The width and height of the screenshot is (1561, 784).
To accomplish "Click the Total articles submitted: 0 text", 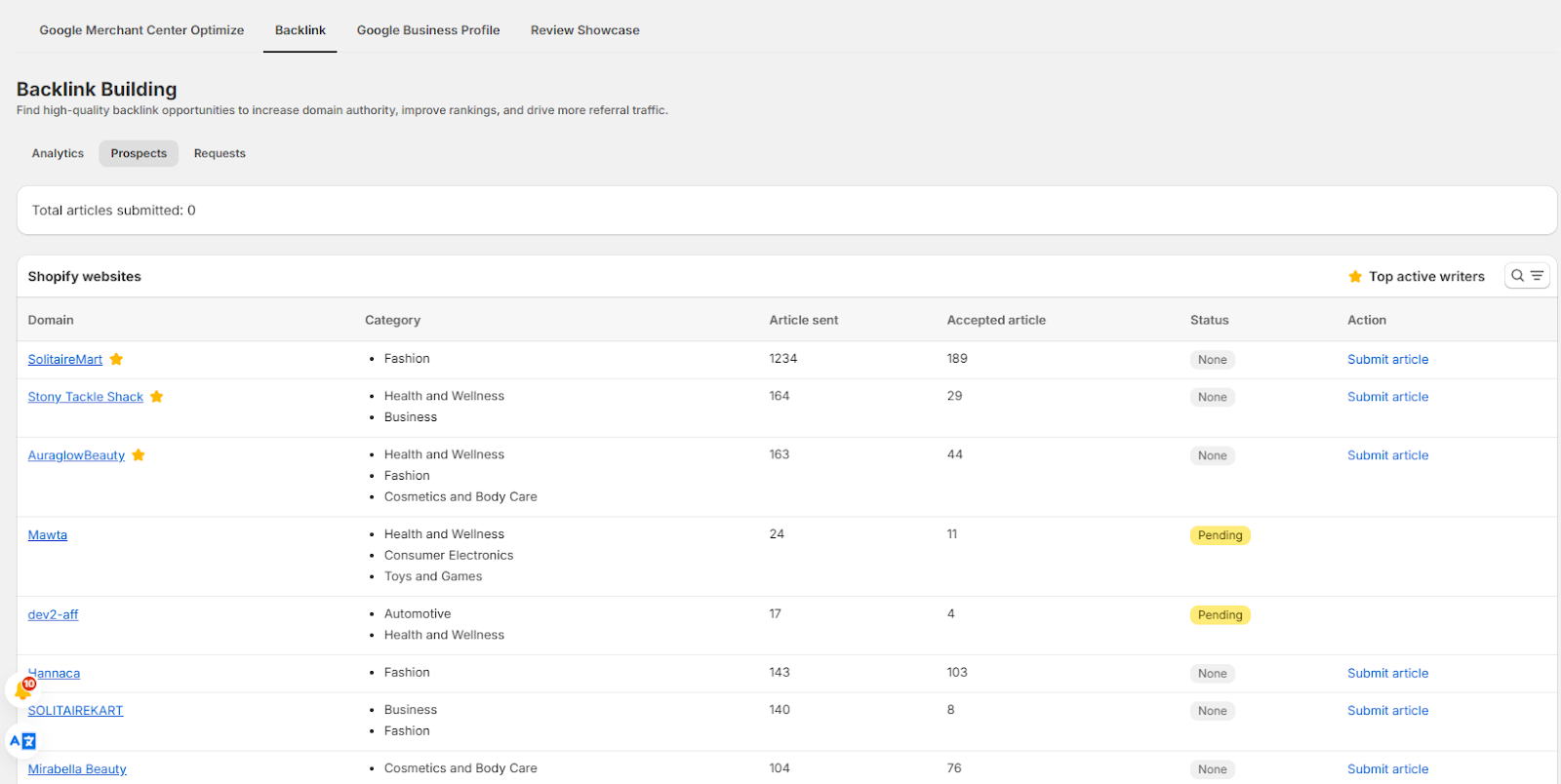I will [114, 211].
